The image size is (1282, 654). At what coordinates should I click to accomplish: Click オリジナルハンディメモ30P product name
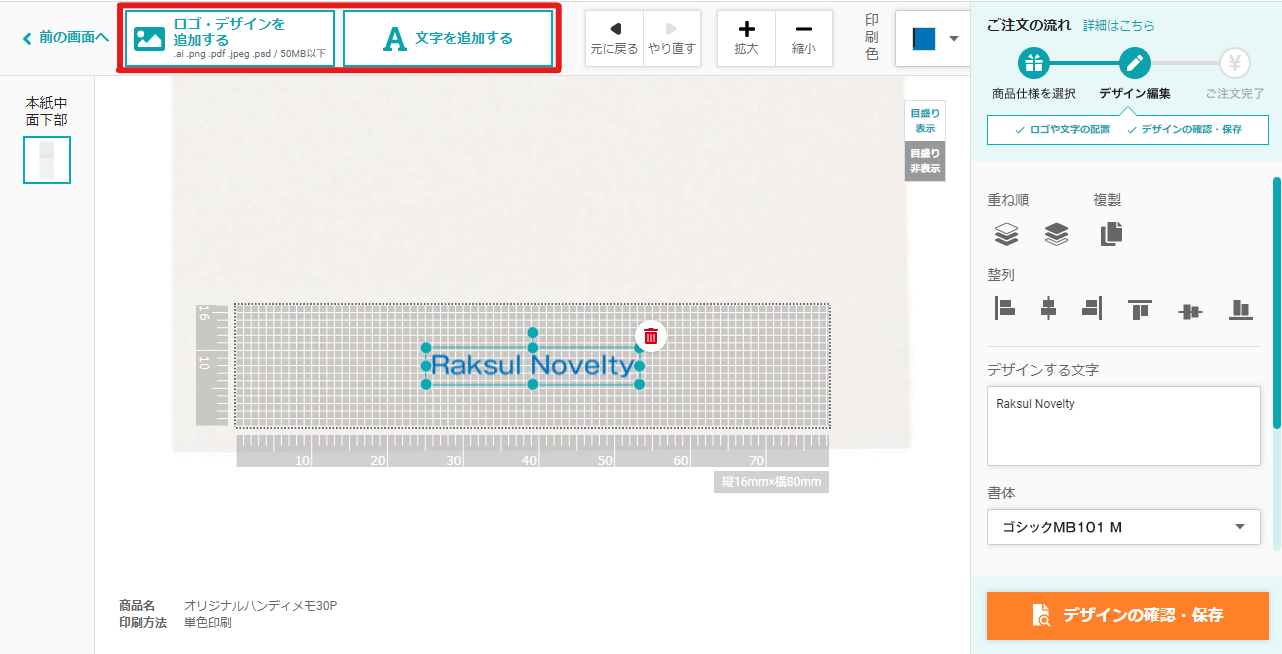coord(261,606)
